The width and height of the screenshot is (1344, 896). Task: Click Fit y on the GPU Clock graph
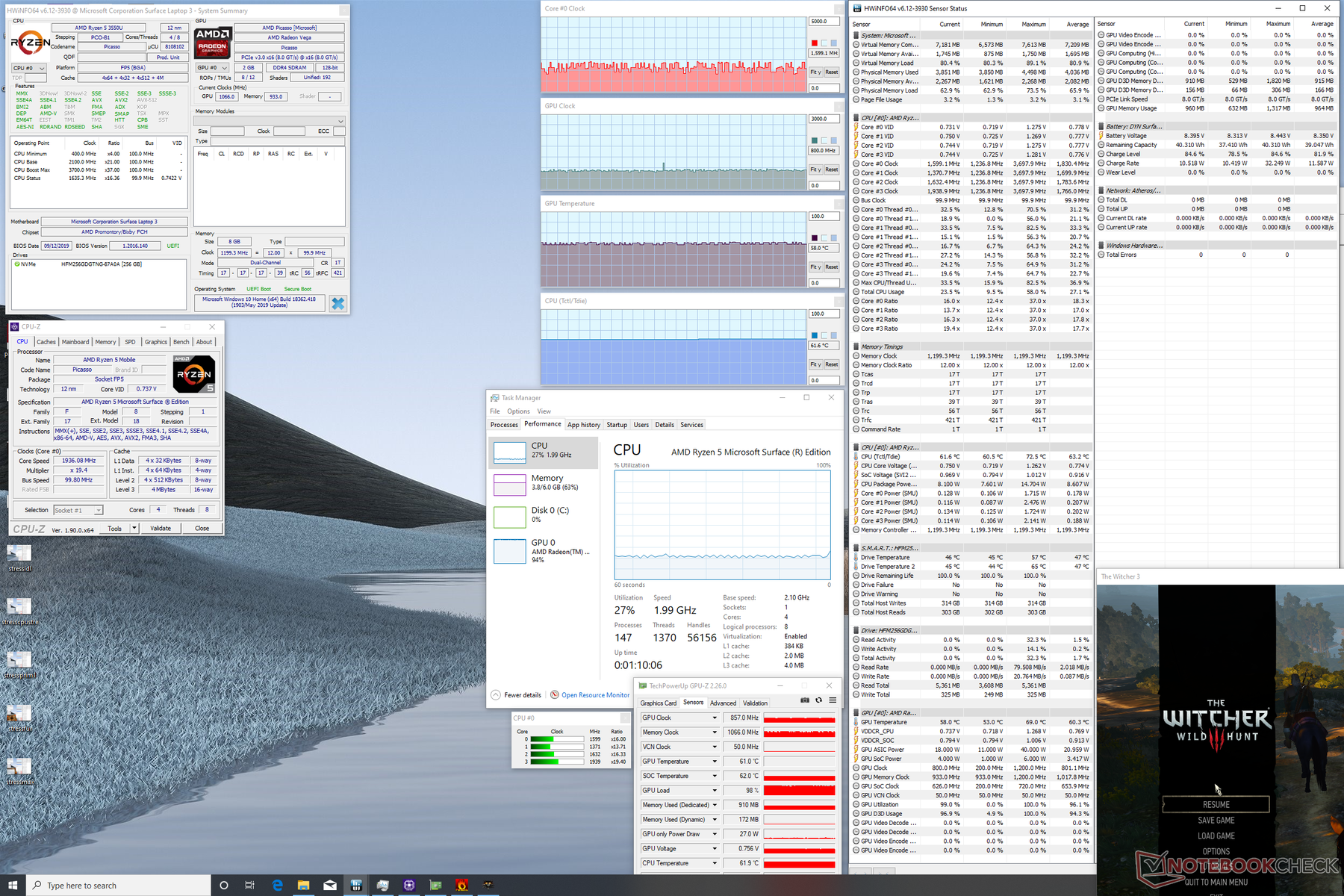point(816,169)
